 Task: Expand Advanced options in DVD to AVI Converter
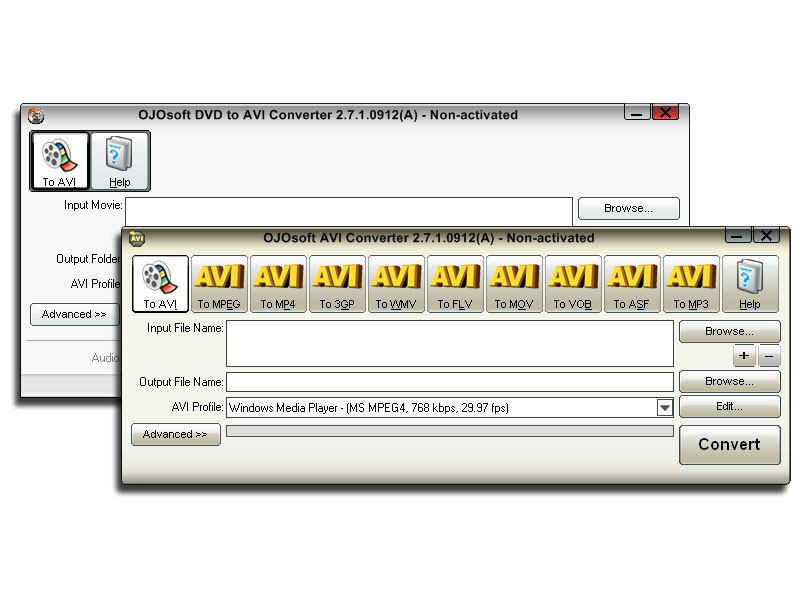coord(74,314)
